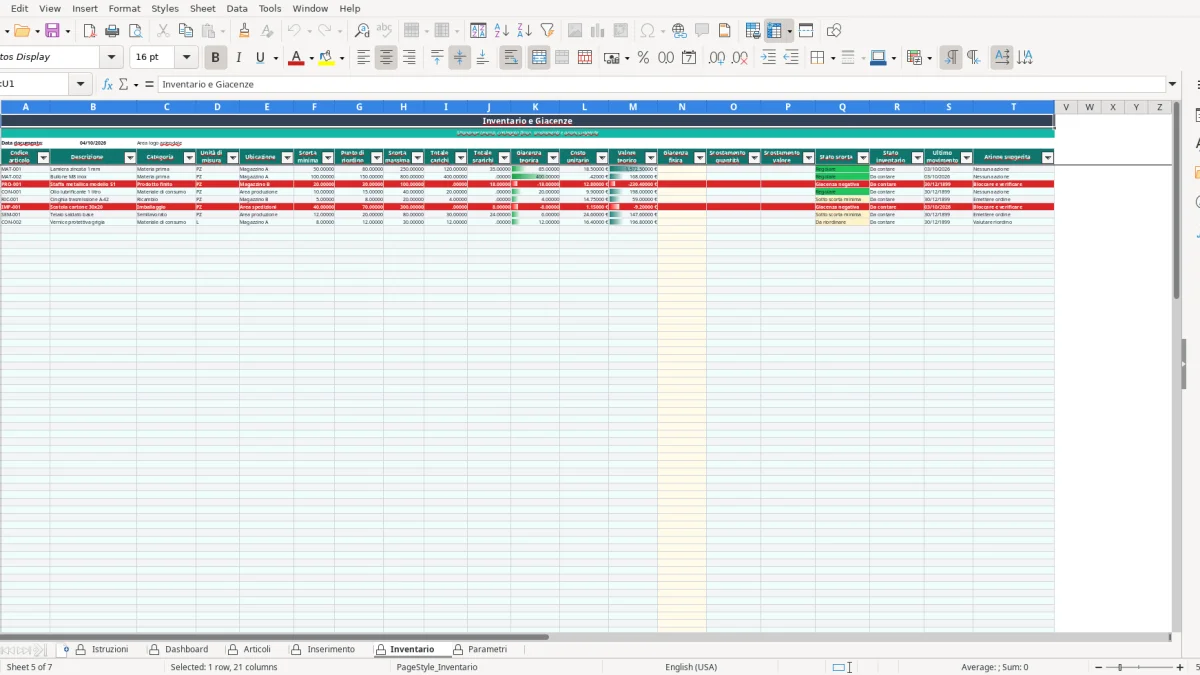The height and width of the screenshot is (675, 1200).
Task: Open the Data menu
Action: click(x=237, y=8)
